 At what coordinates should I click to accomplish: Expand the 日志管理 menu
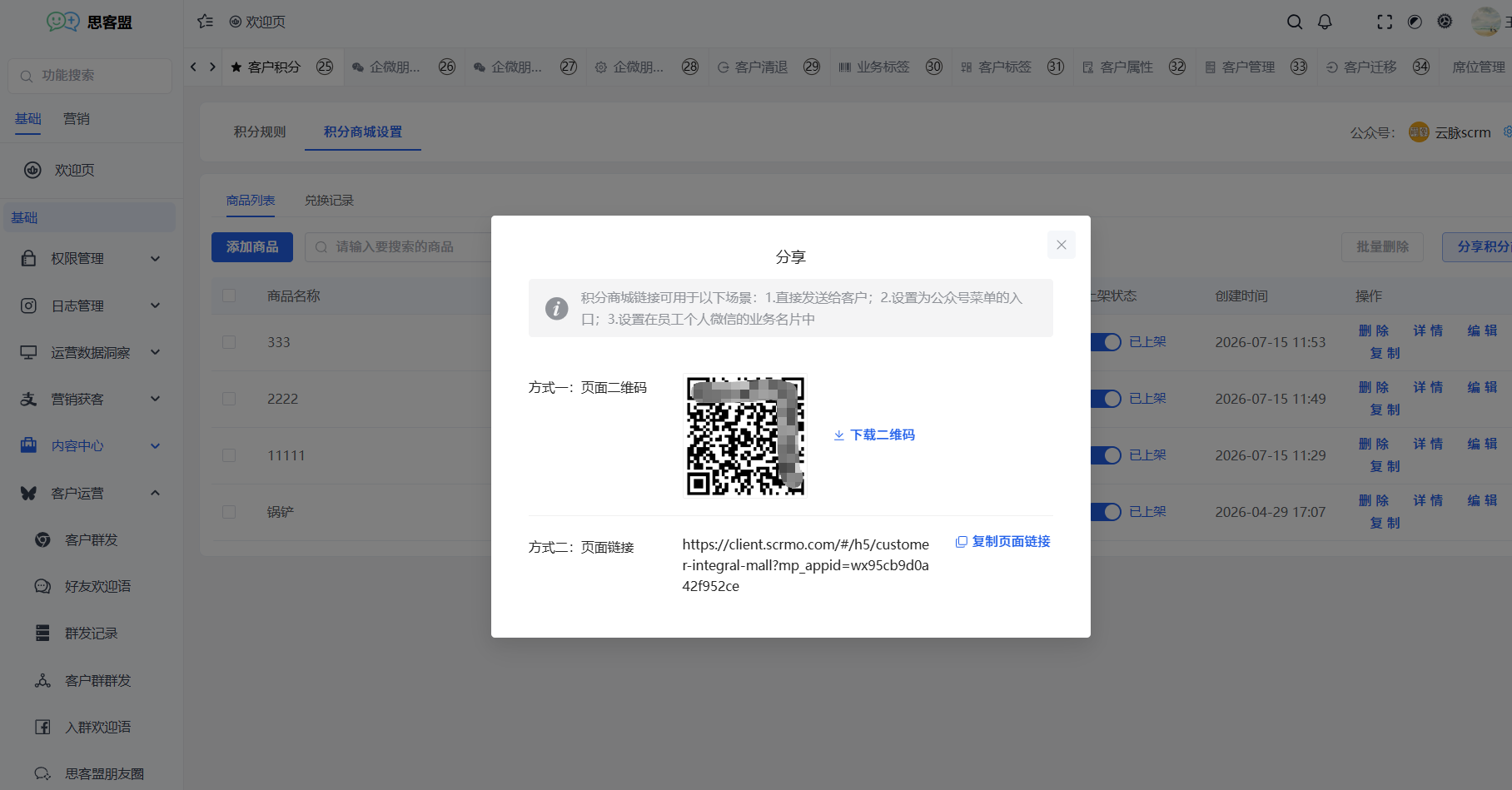[x=92, y=306]
